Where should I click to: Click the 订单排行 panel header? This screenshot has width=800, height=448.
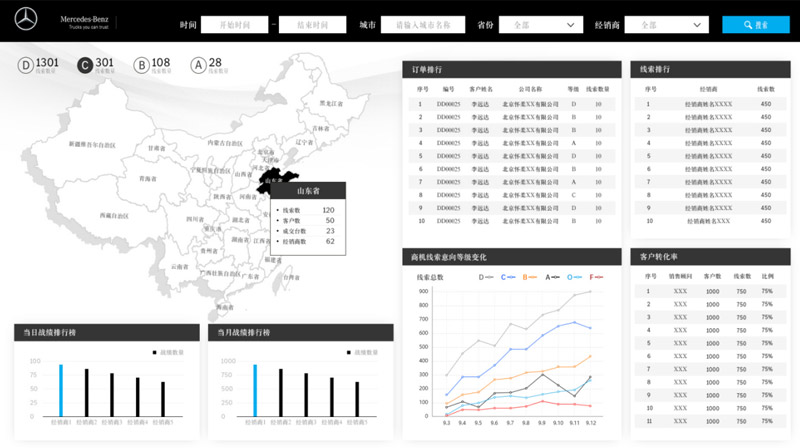pyautogui.click(x=510, y=70)
